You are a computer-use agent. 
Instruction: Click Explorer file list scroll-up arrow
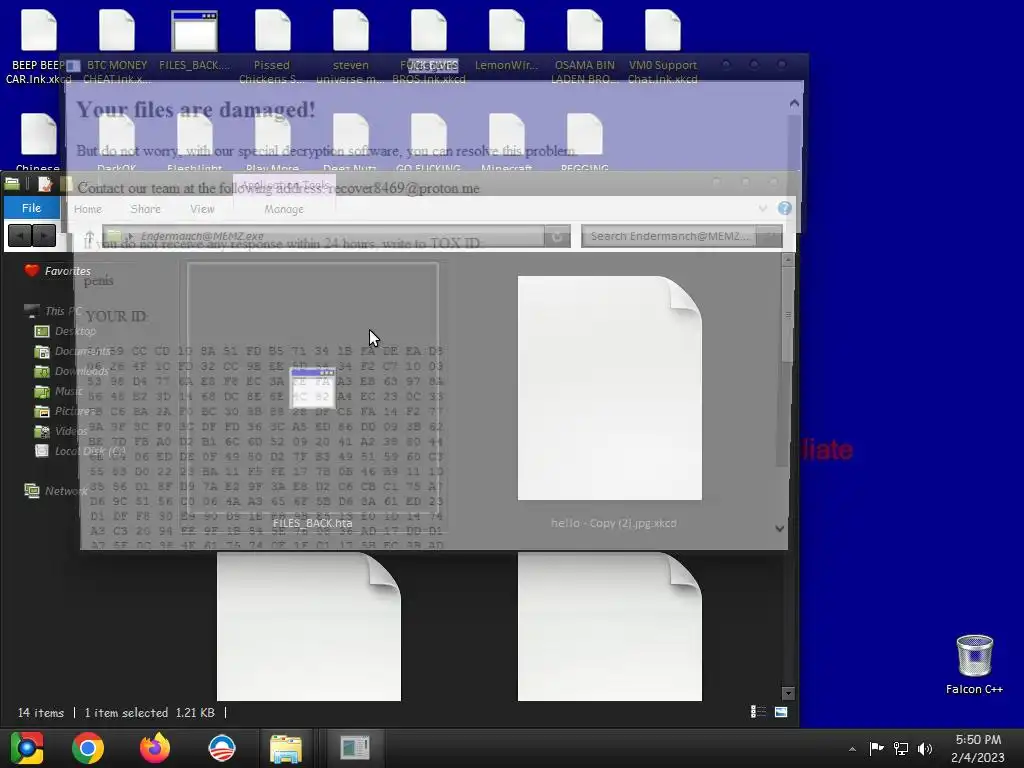coord(788,260)
